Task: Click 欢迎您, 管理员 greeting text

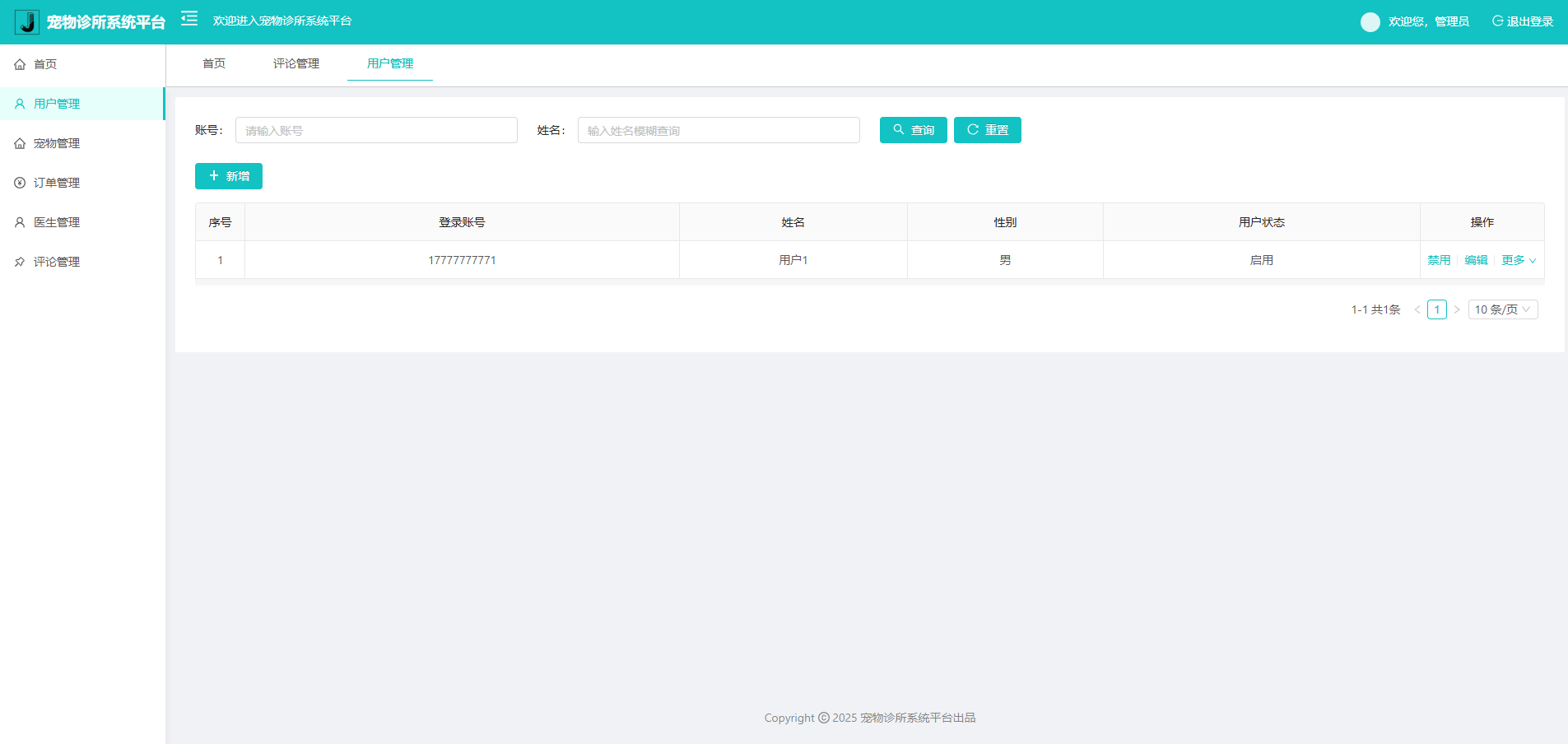Action: coord(1429,21)
